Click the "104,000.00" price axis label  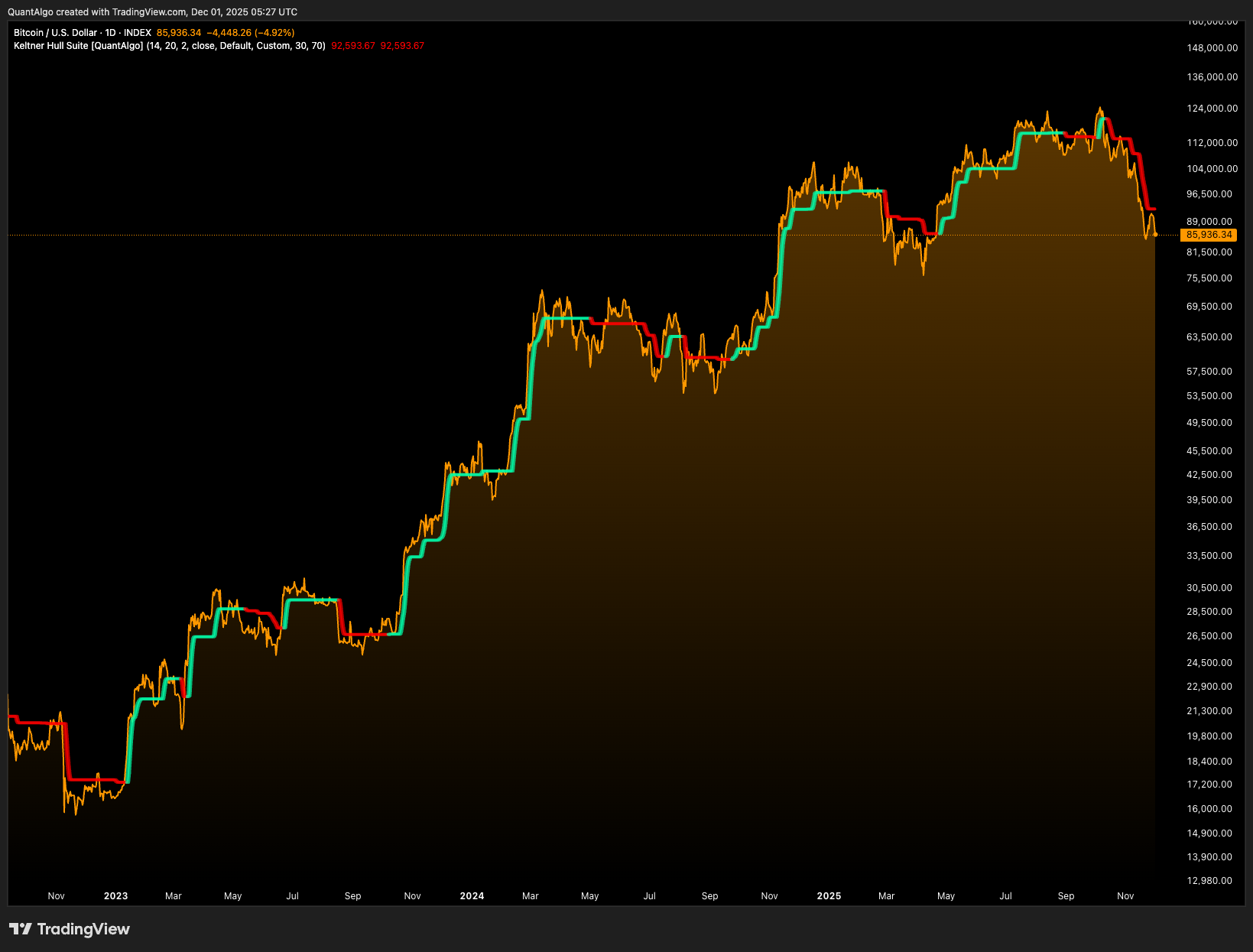pos(1212,169)
